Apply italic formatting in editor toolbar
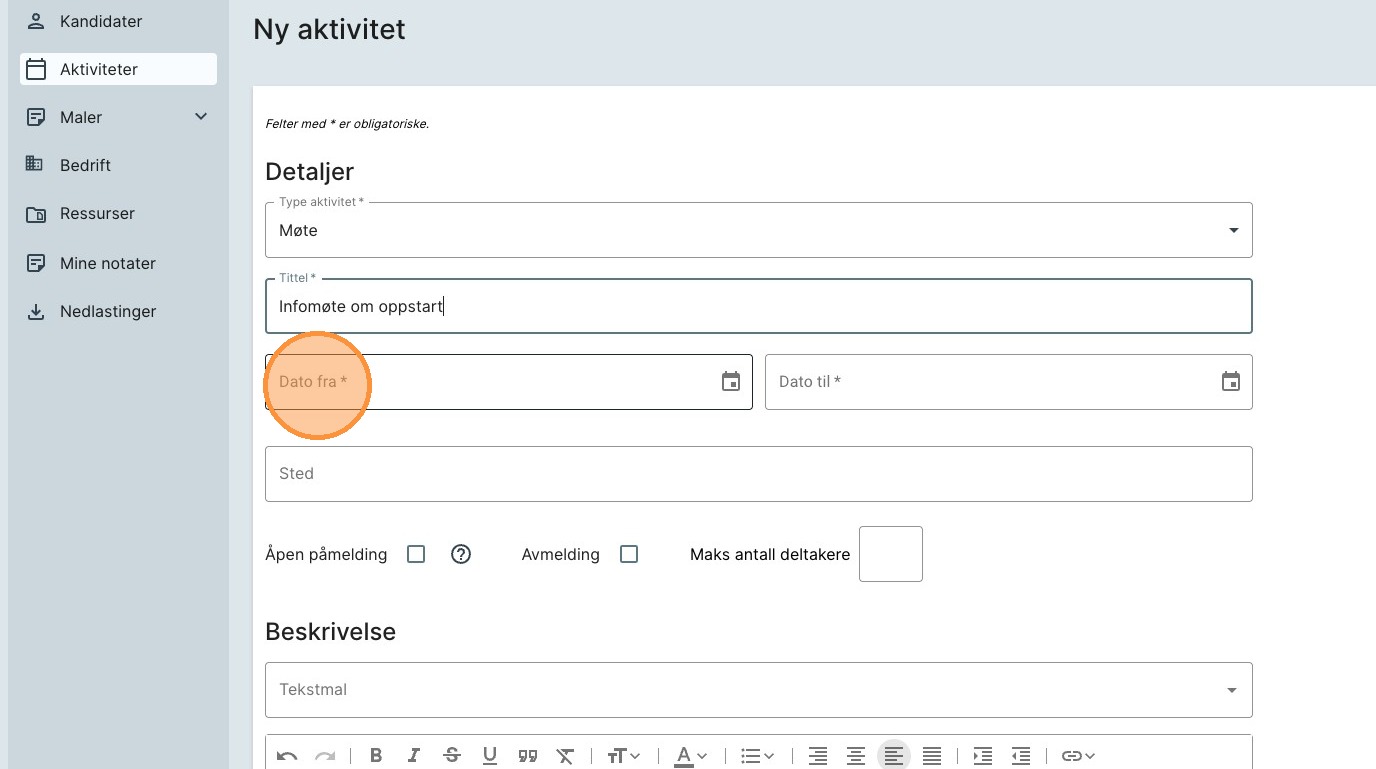Screen dimensions: 1376x769 pos(414,756)
